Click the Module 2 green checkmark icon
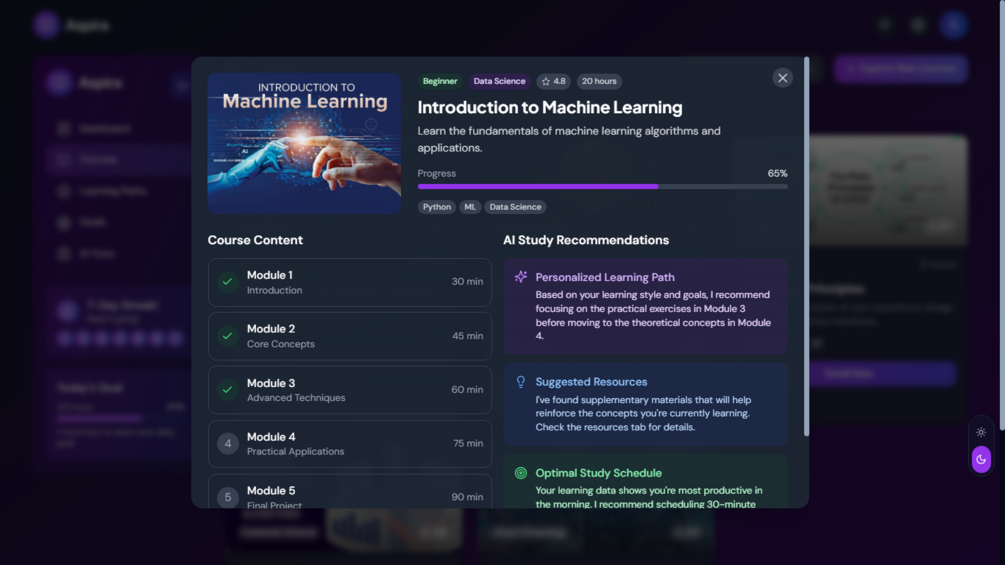Viewport: 1005px width, 565px height. click(x=228, y=336)
